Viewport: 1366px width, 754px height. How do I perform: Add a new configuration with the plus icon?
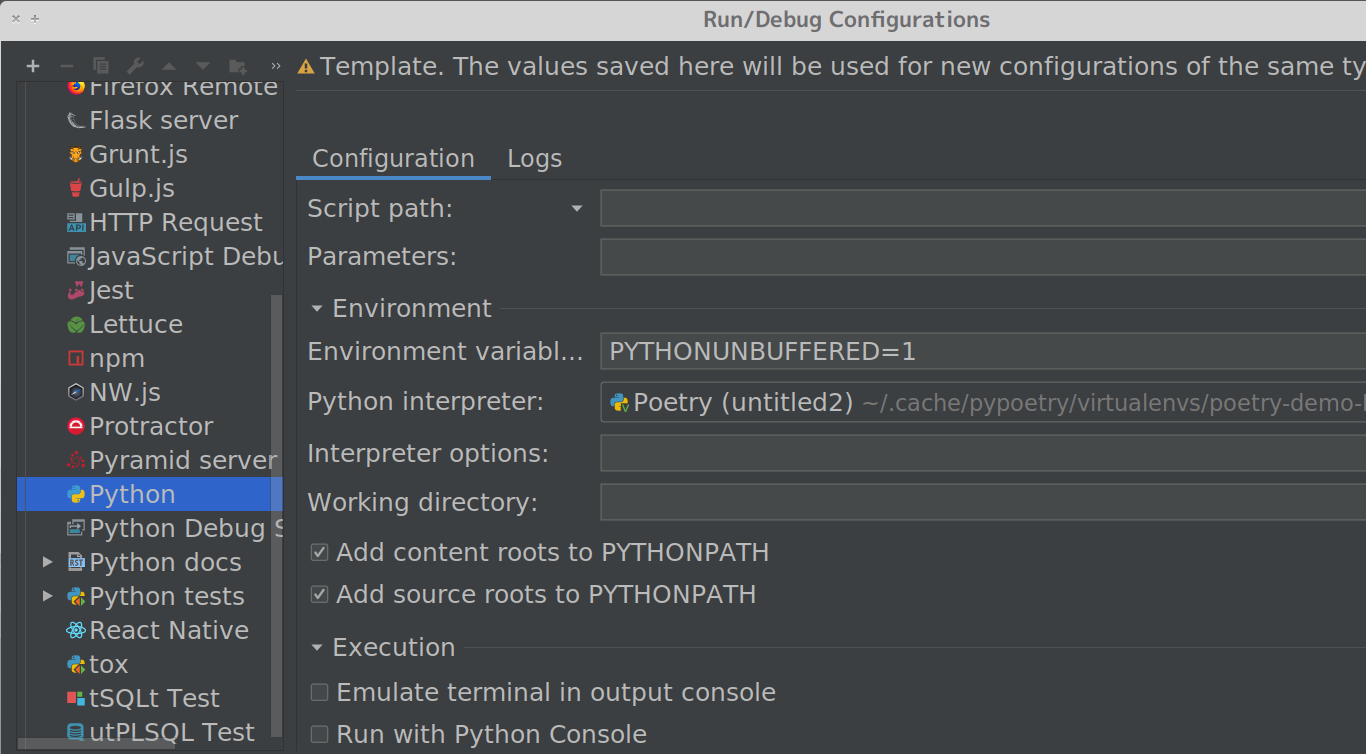tap(33, 66)
